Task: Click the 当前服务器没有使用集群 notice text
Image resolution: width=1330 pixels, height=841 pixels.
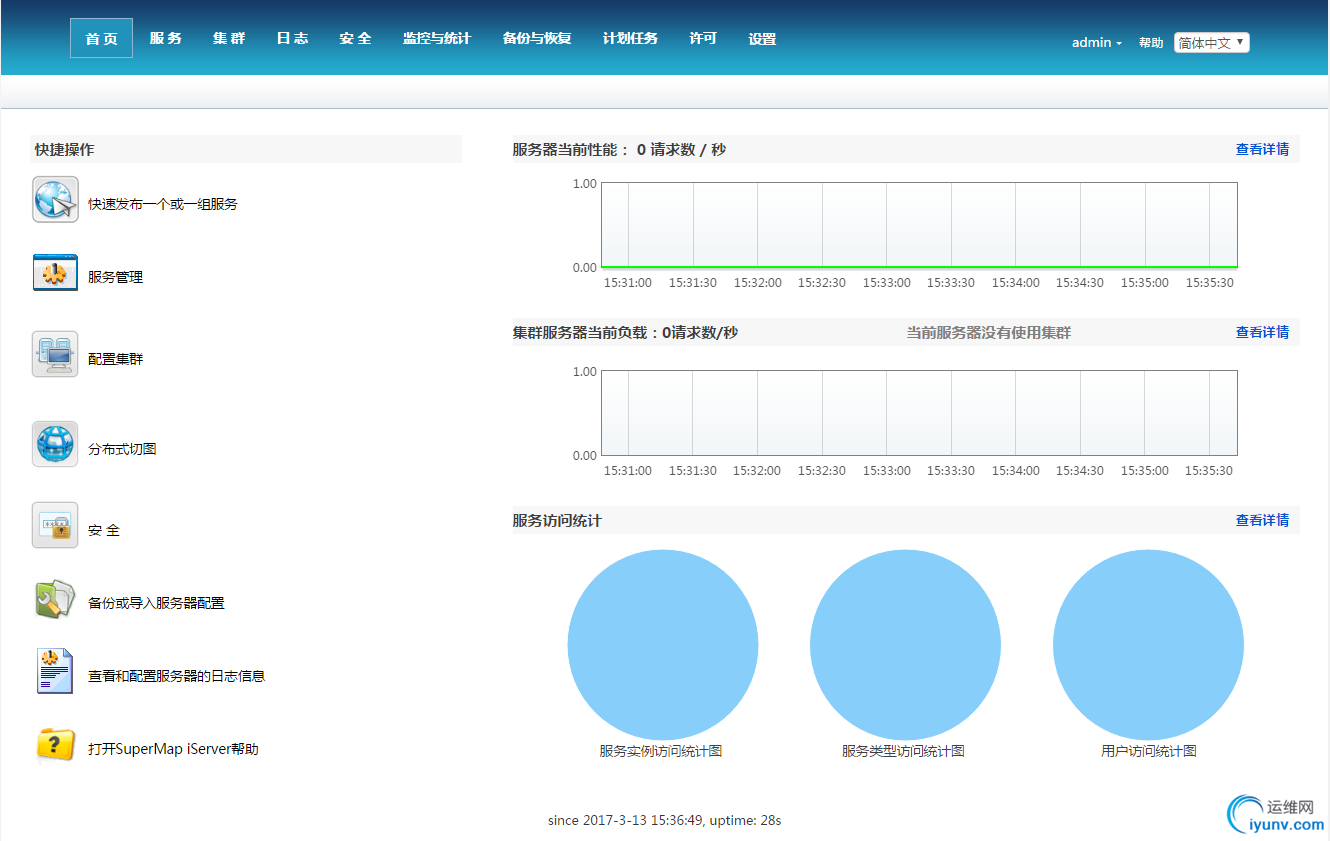Action: tap(989, 332)
